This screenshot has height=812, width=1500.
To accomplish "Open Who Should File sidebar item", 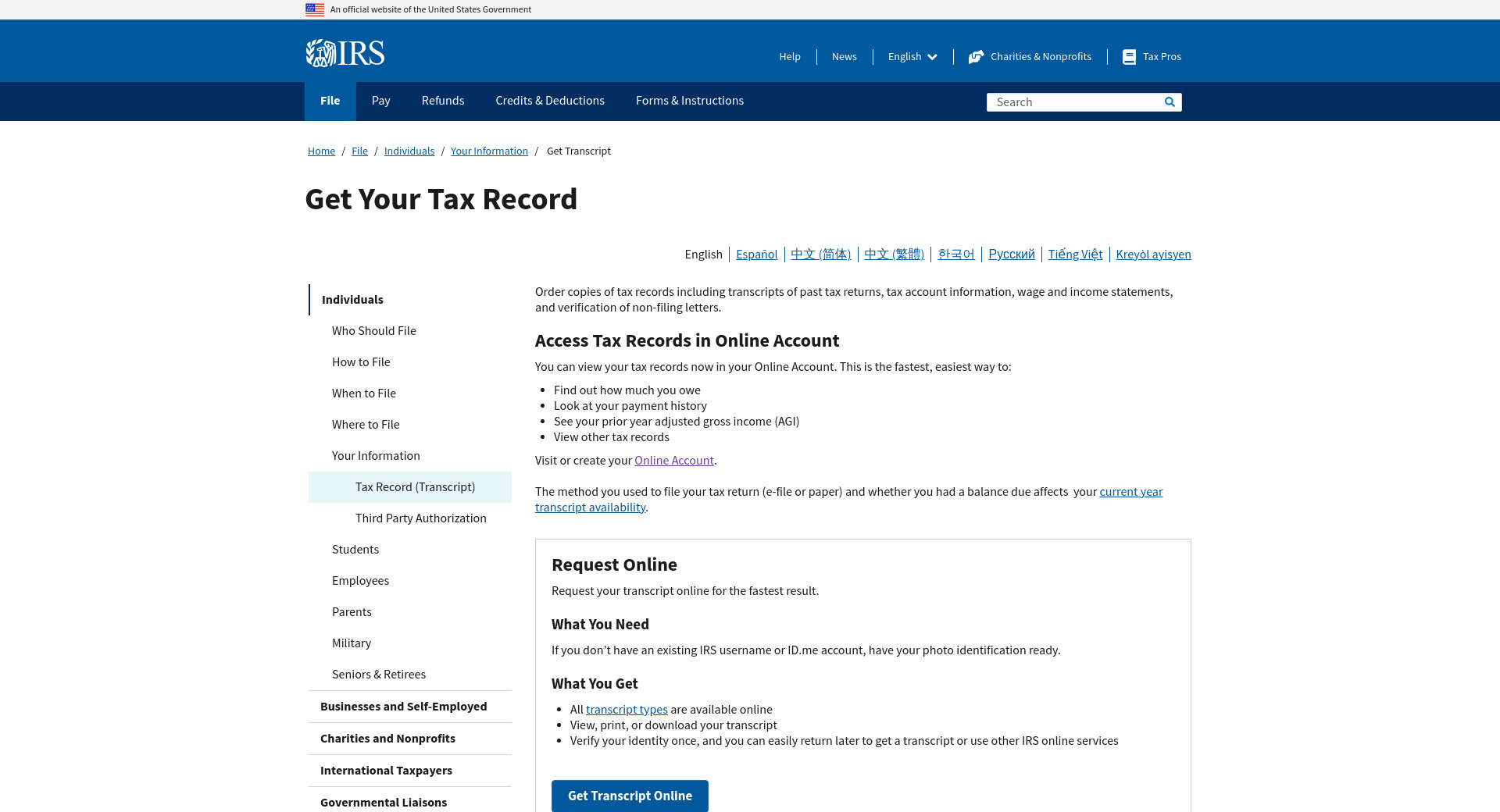I will [x=373, y=331].
